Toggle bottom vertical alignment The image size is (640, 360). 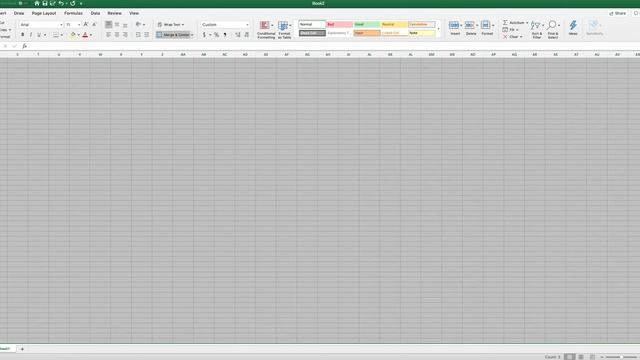pyautogui.click(x=125, y=24)
